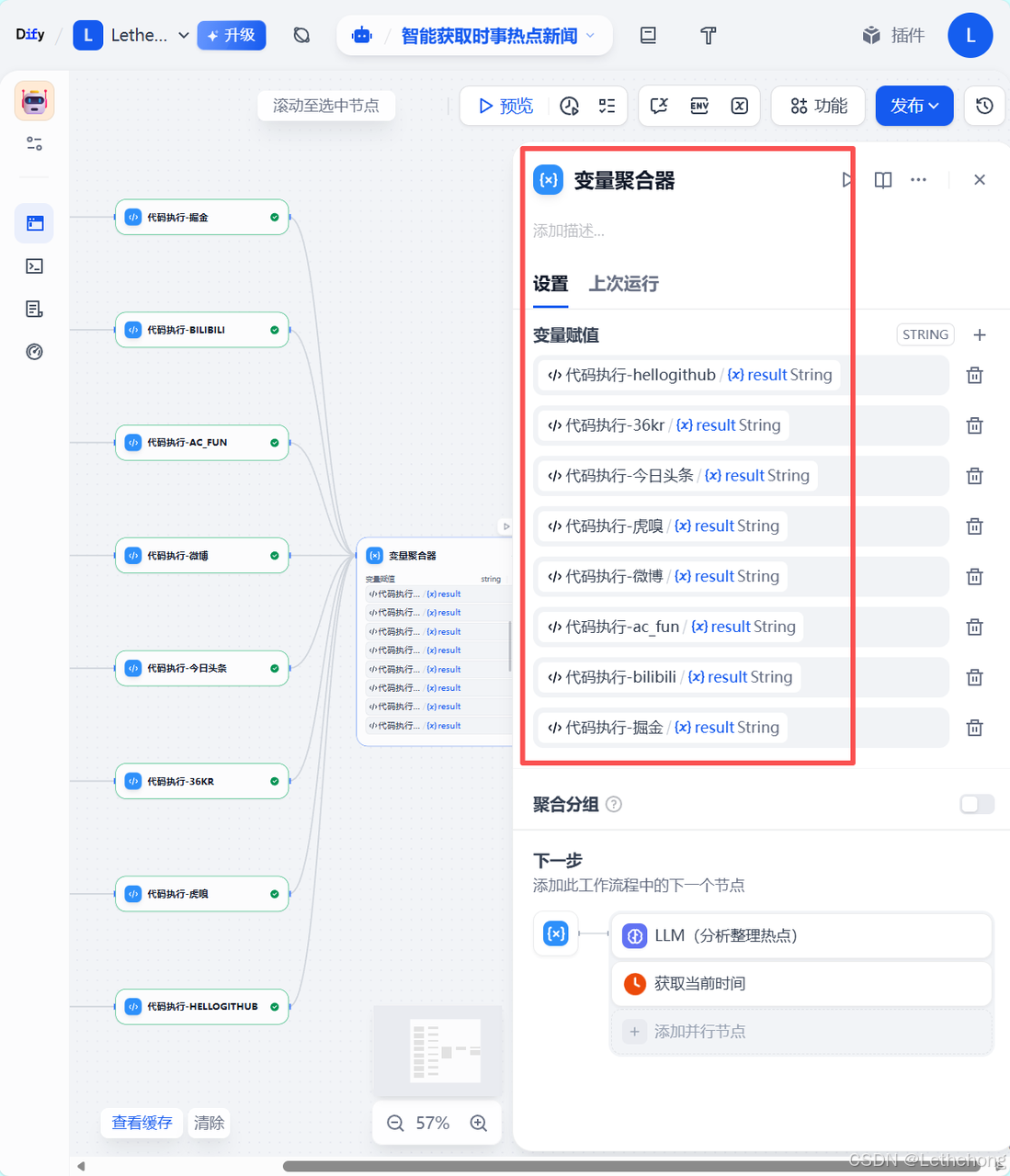Open the run history clock icon
The image size is (1010, 1176).
tap(570, 106)
